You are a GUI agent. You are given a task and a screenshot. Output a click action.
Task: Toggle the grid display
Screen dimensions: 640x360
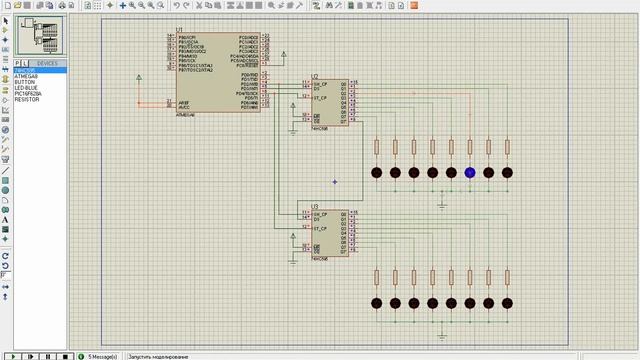98,5
